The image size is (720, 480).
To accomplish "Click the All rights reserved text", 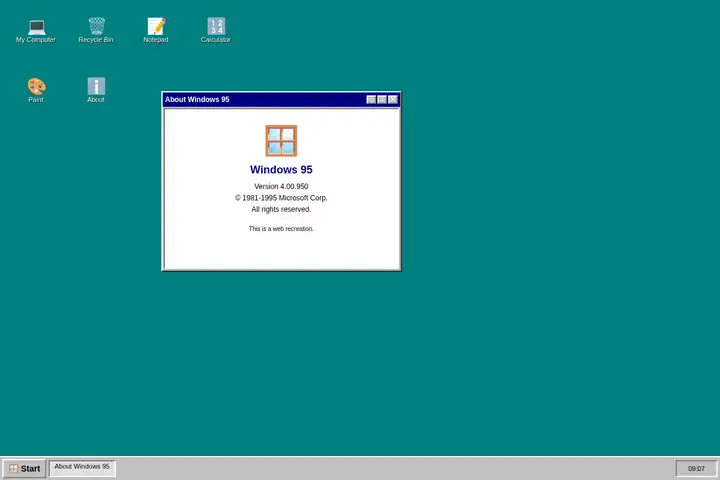I will point(281,209).
